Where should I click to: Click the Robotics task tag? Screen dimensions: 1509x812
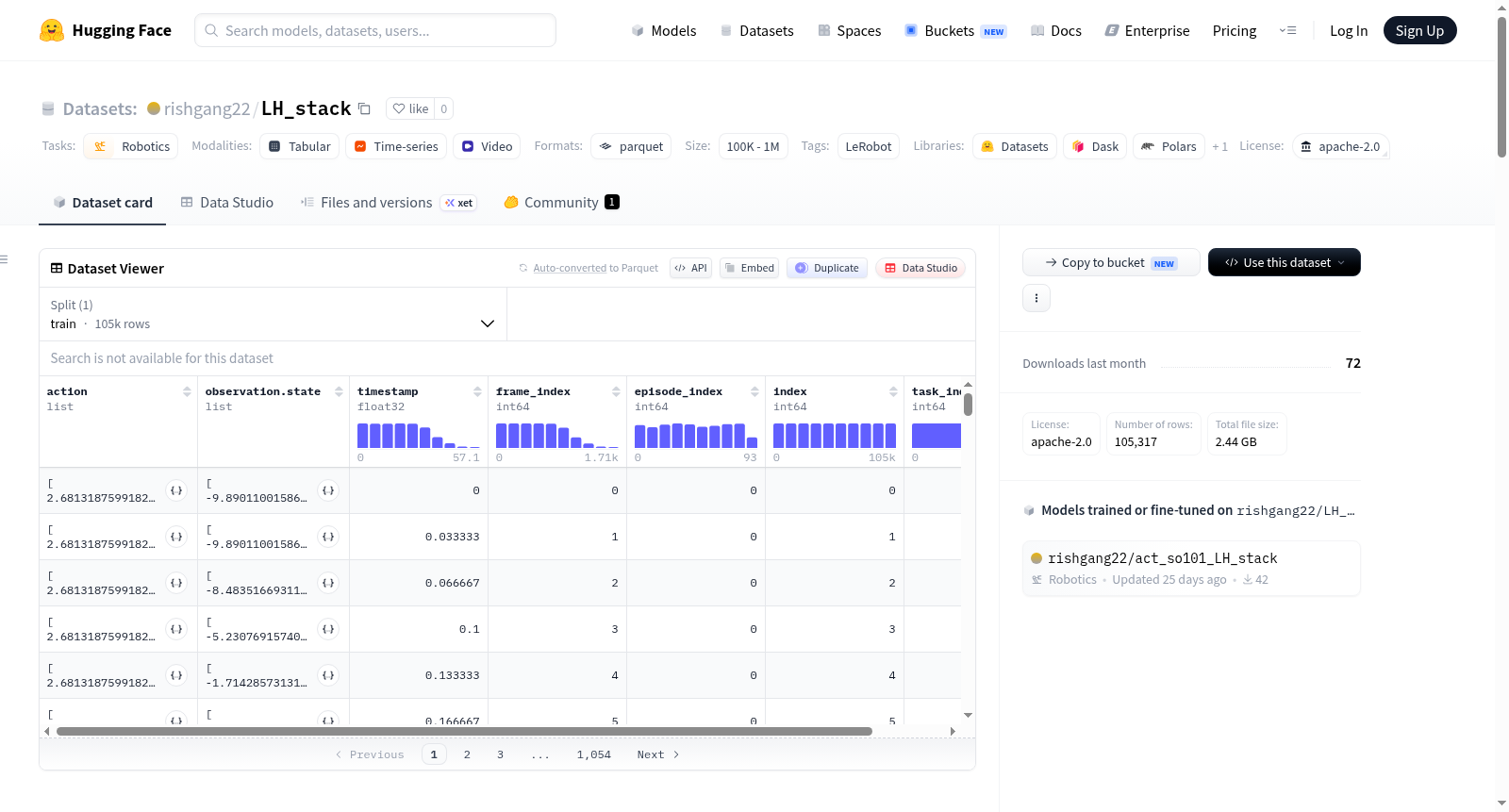coord(131,146)
